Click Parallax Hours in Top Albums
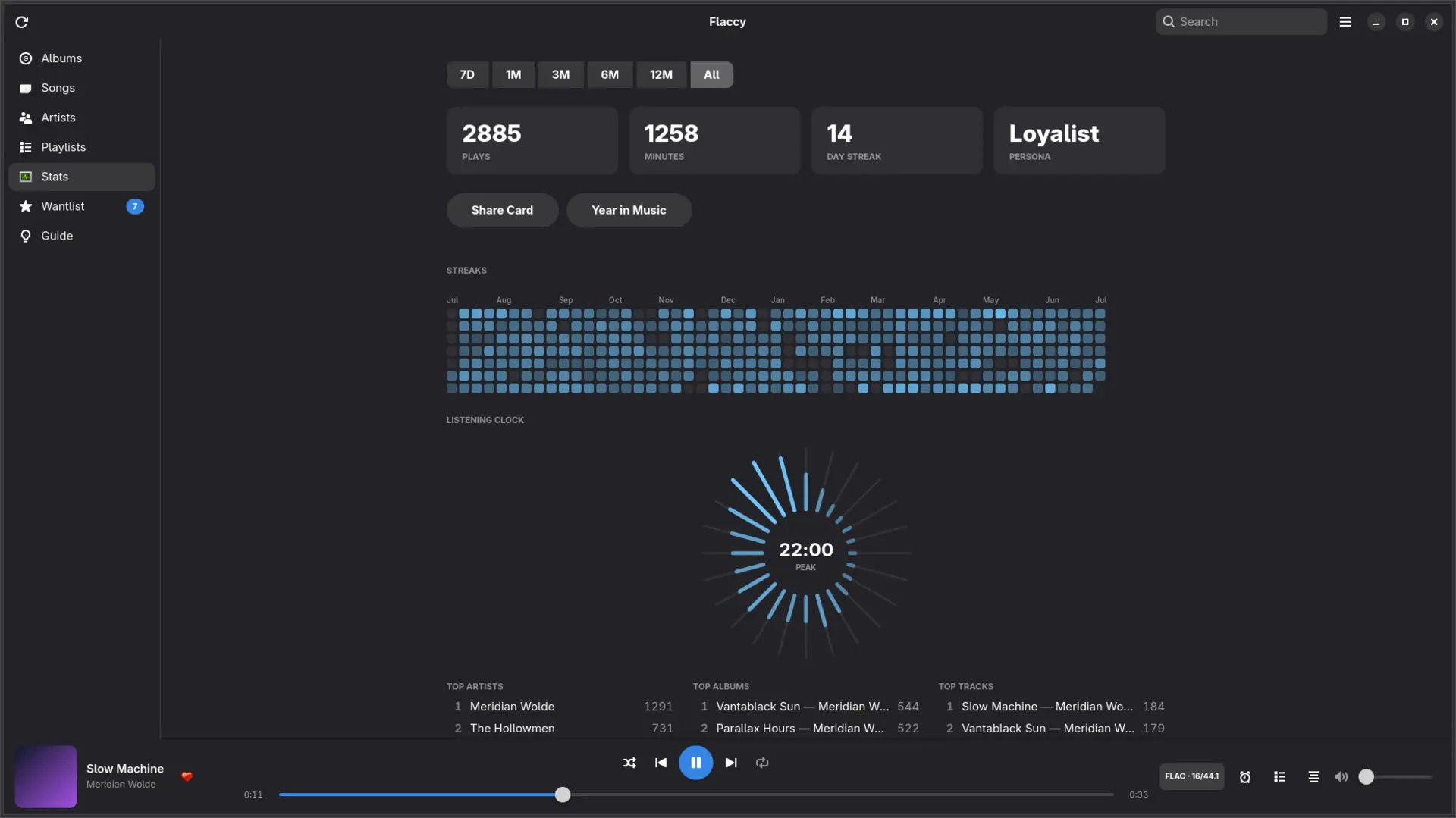This screenshot has height=818, width=1456. coord(806,729)
